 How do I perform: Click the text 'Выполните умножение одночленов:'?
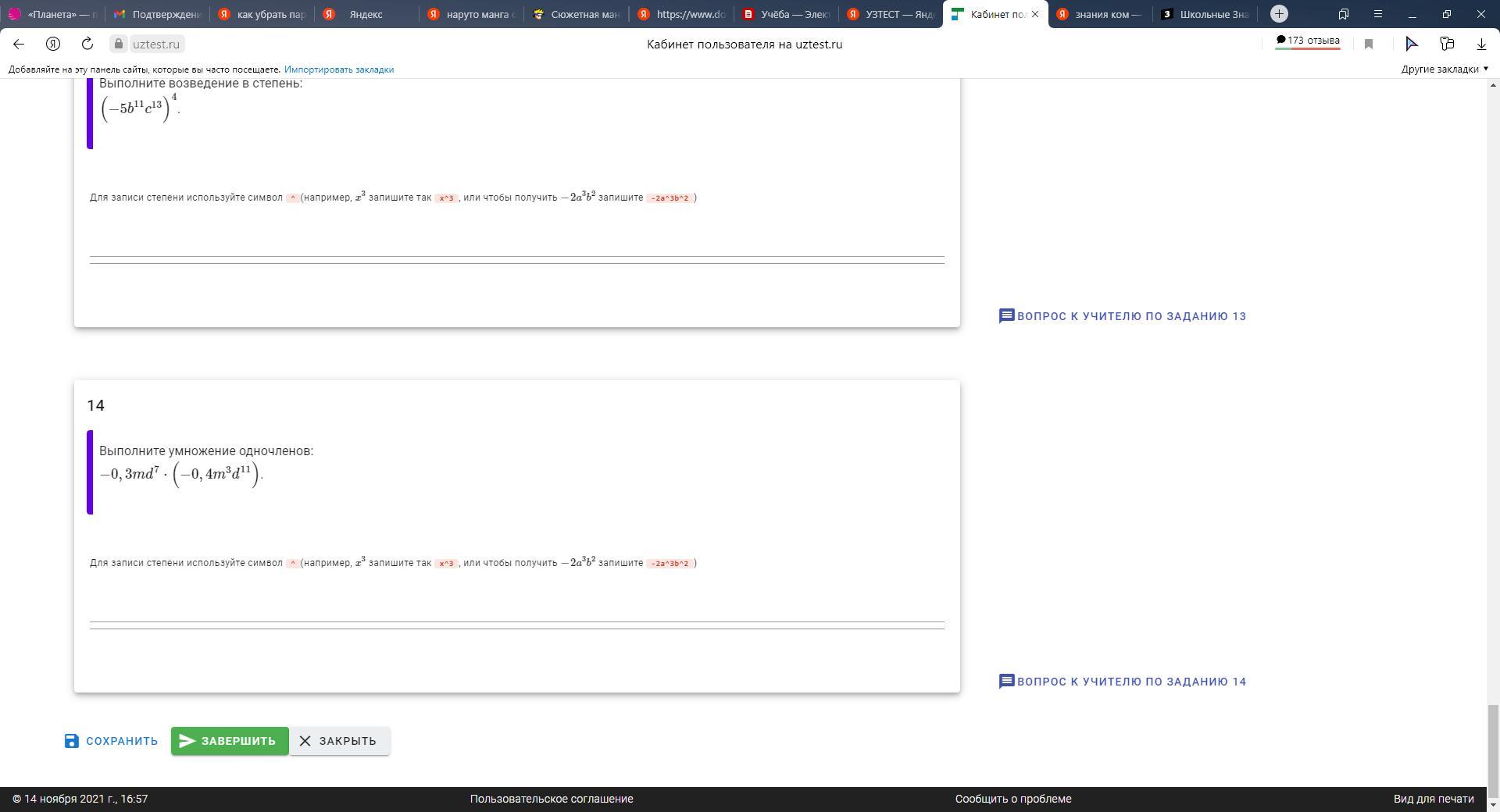[206, 451]
